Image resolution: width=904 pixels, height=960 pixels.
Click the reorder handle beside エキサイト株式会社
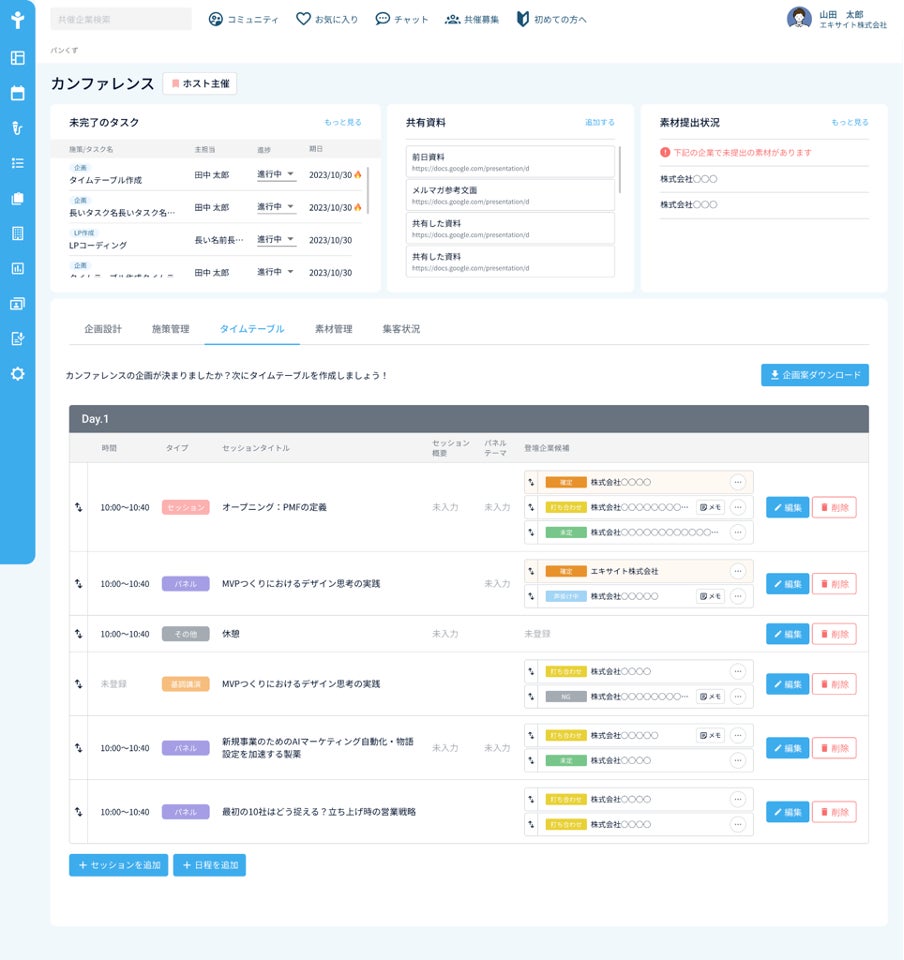coord(531,571)
